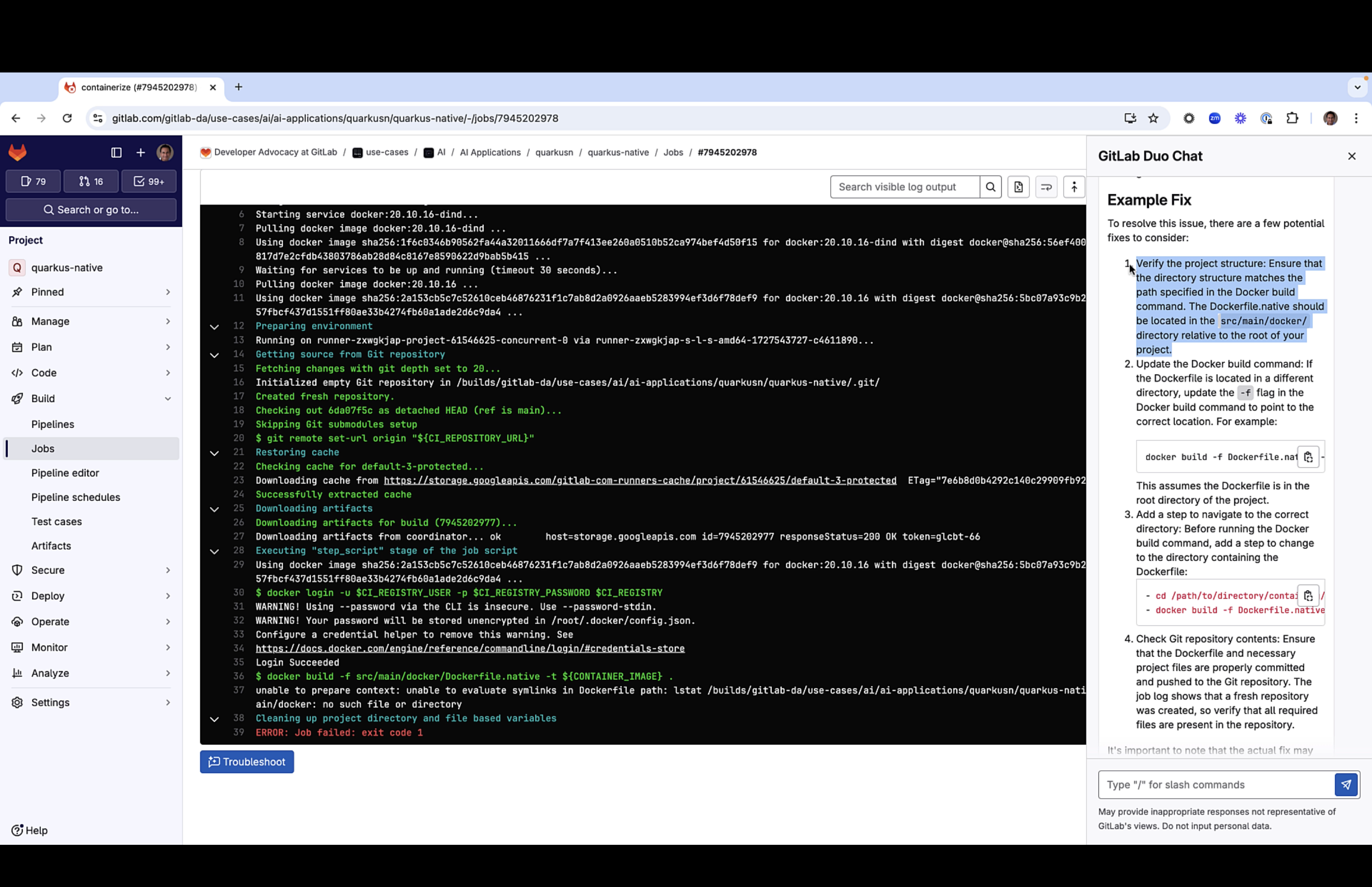Open the use-cases breadcrumb link

381,153
